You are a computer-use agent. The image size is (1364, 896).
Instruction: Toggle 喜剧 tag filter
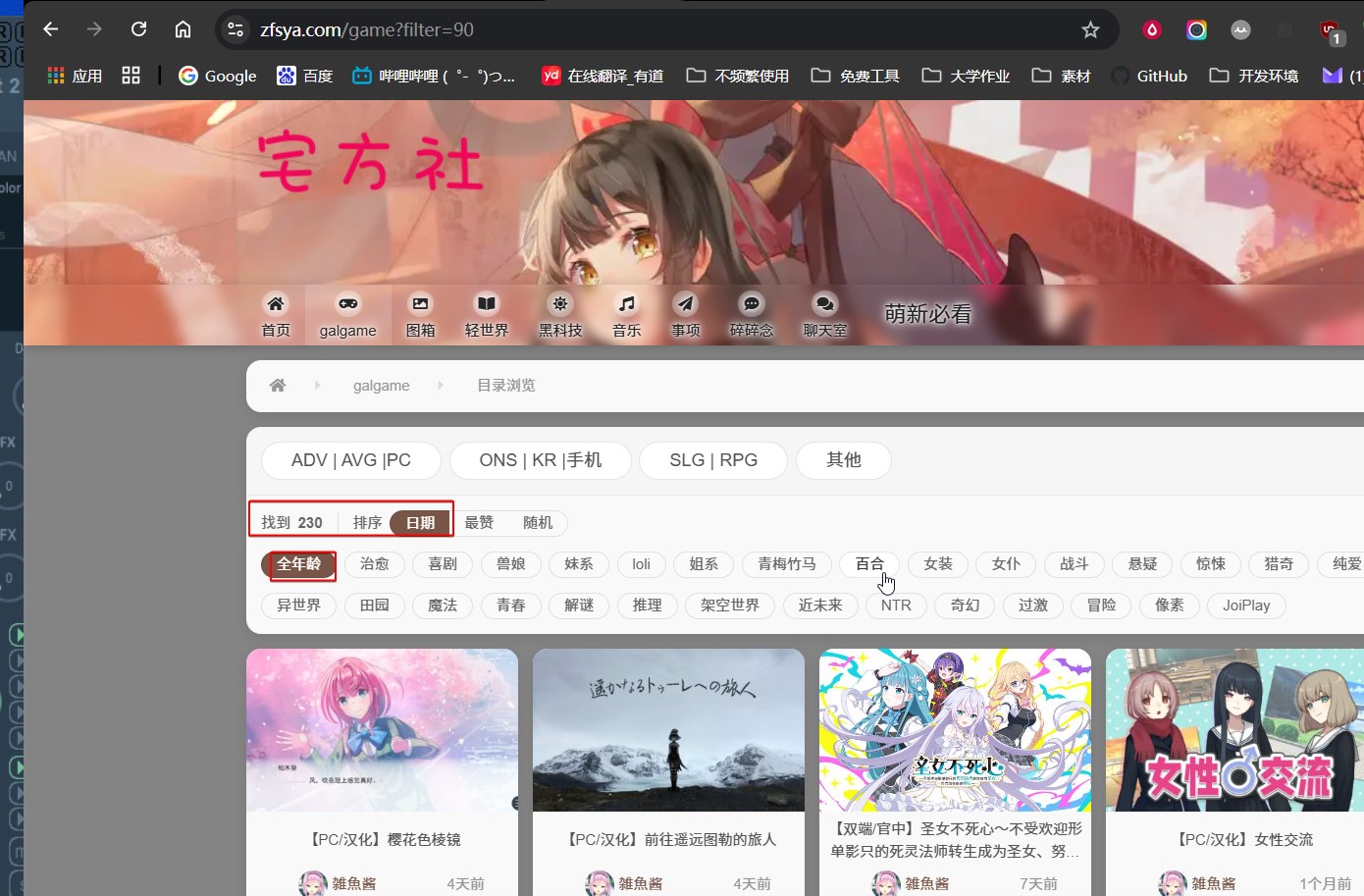pyautogui.click(x=443, y=564)
